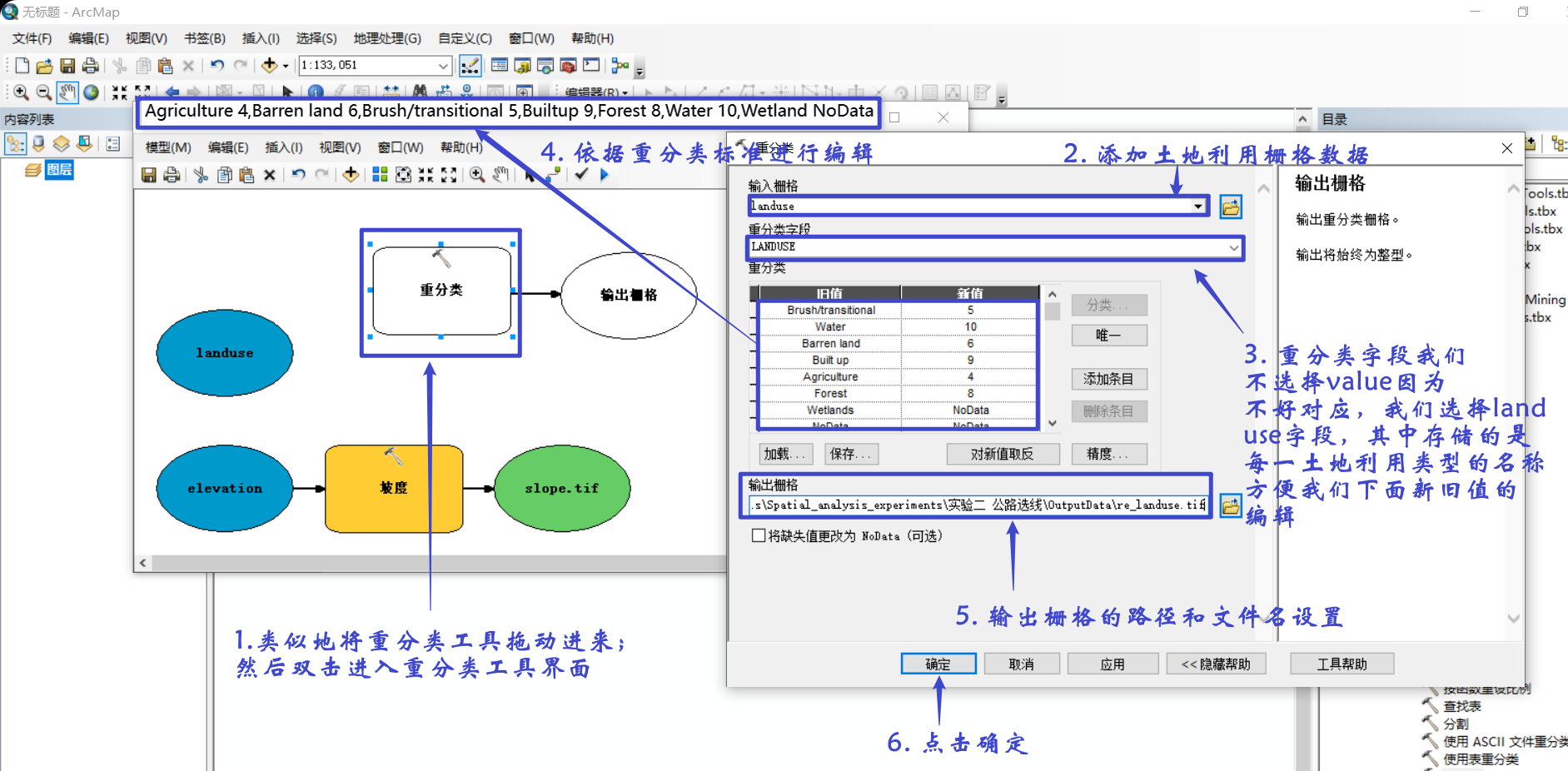Open the ArcToolbox window
The image size is (1568, 771).
(568, 65)
